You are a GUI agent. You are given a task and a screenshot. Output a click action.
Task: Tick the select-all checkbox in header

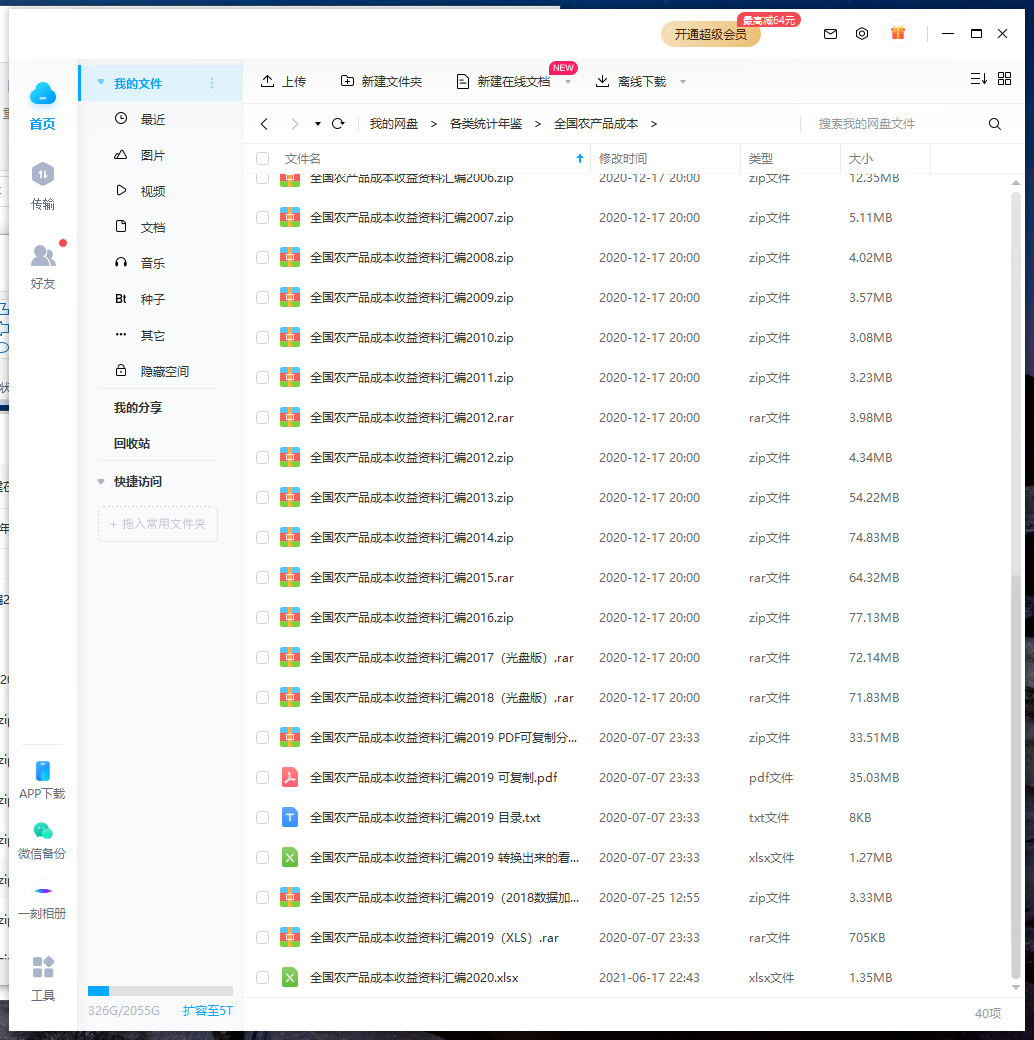pyautogui.click(x=263, y=159)
